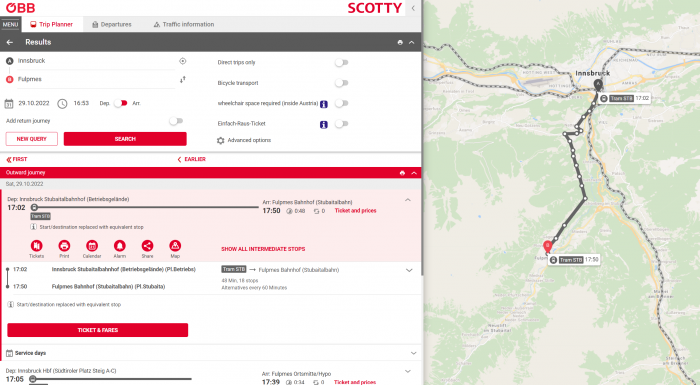Toggle Bicycle transport on
This screenshot has width=700, height=385.
coord(342,83)
